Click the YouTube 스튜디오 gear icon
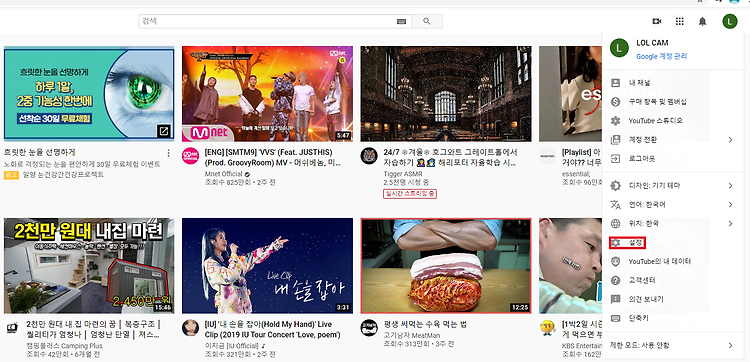Viewport: 750px width, 362px height. [x=616, y=121]
